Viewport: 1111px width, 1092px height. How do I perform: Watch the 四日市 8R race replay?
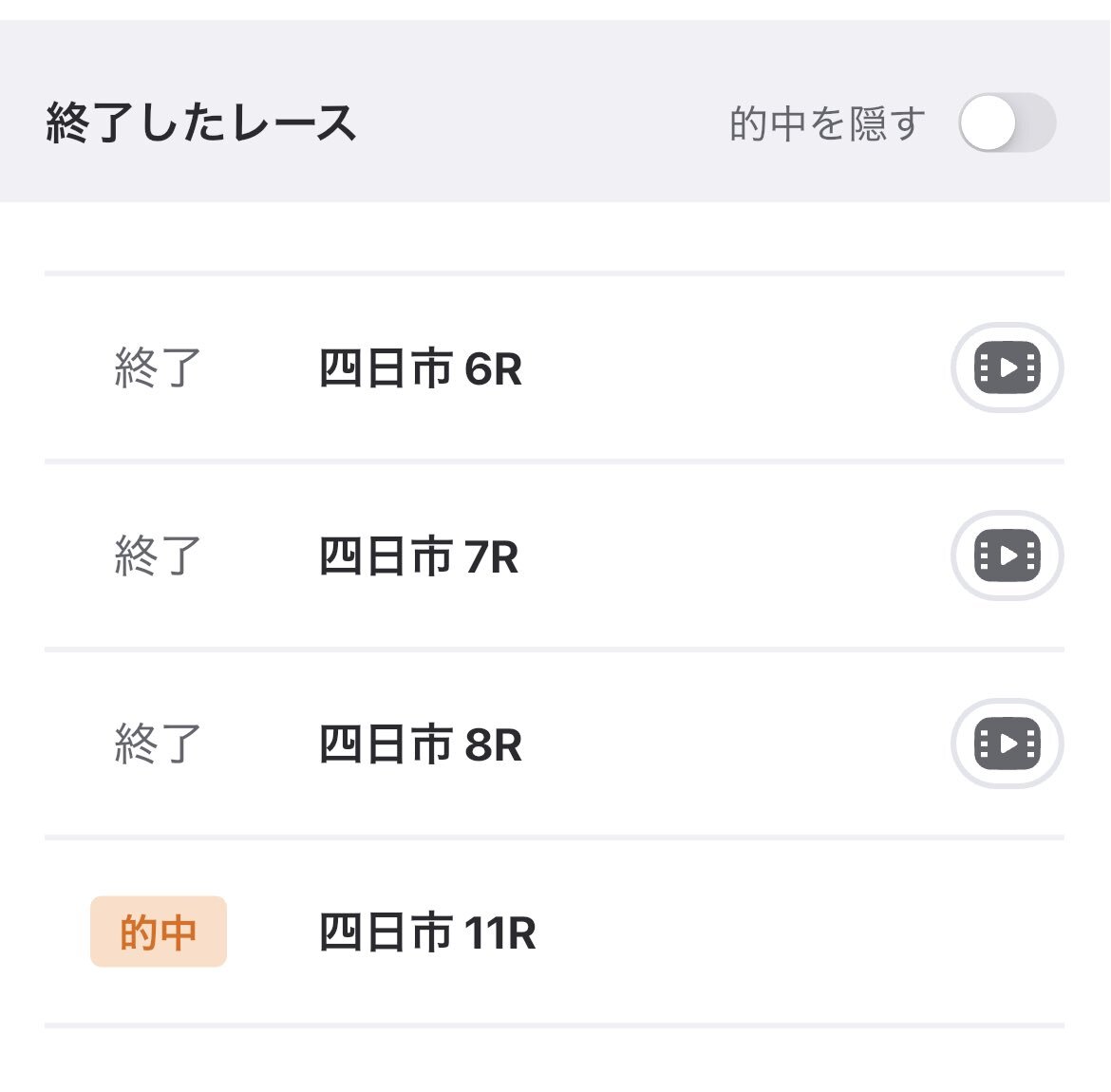click(x=1007, y=744)
